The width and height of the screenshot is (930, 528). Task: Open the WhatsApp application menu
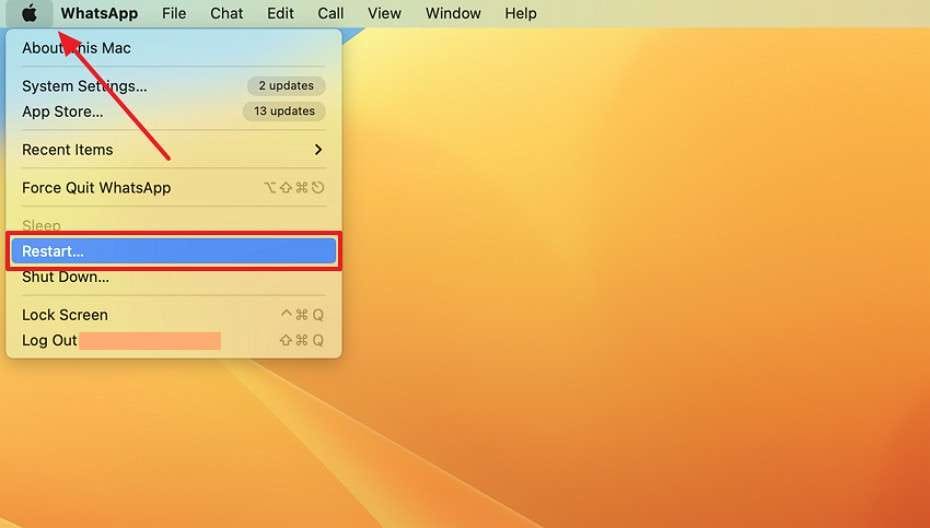pyautogui.click(x=99, y=13)
